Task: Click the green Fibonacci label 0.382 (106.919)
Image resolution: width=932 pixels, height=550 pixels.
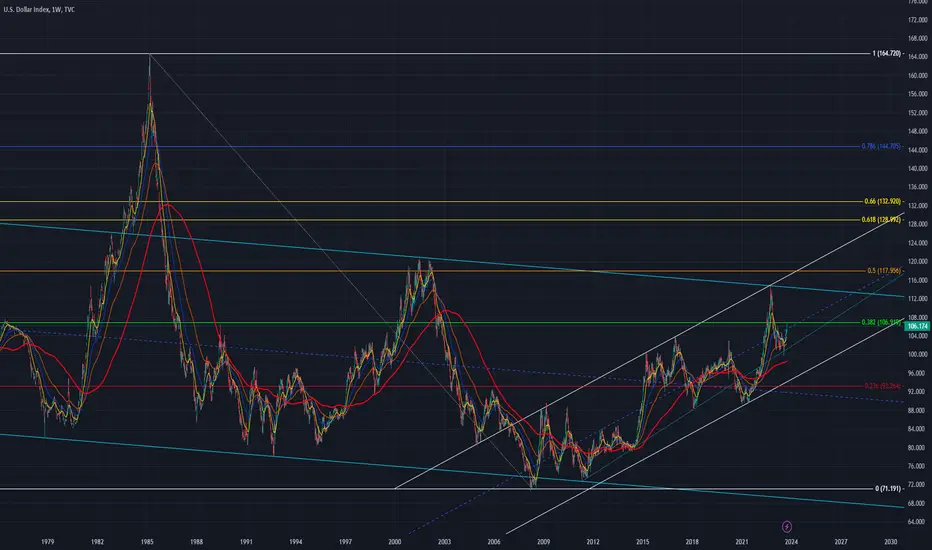Action: 881,322
